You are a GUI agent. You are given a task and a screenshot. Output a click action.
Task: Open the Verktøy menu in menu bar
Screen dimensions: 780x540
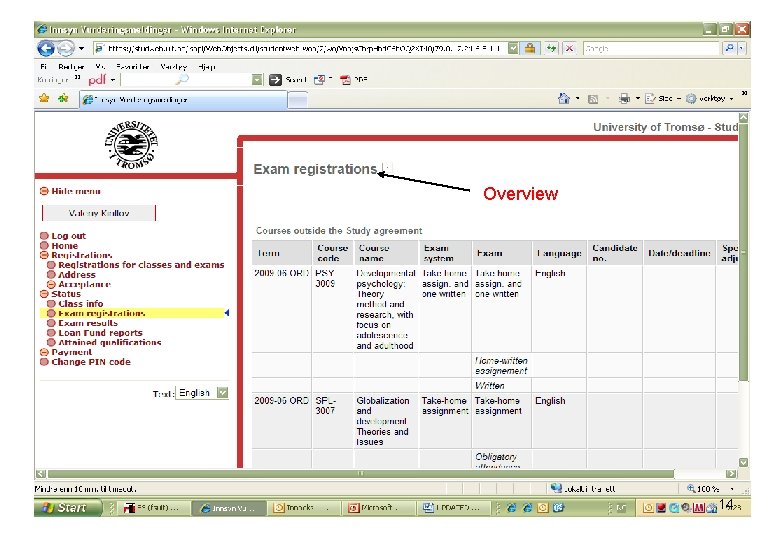tap(174, 67)
